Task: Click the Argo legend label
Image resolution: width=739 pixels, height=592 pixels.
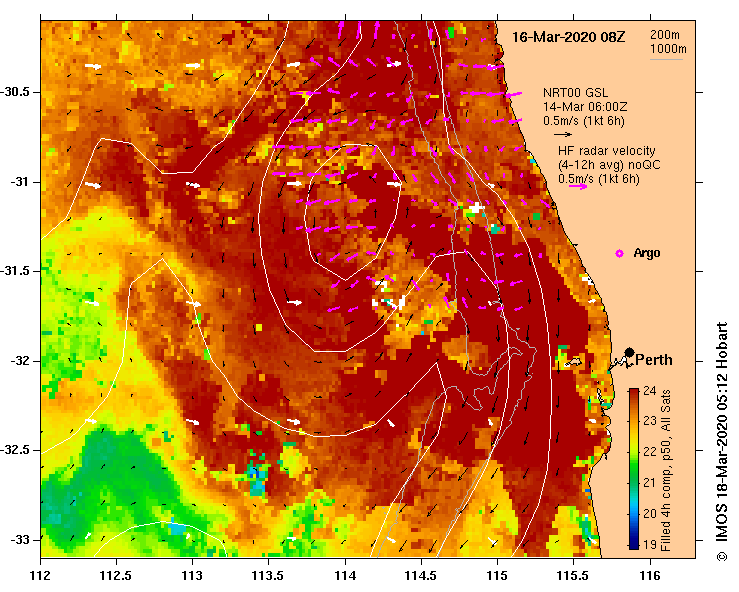Action: [647, 253]
